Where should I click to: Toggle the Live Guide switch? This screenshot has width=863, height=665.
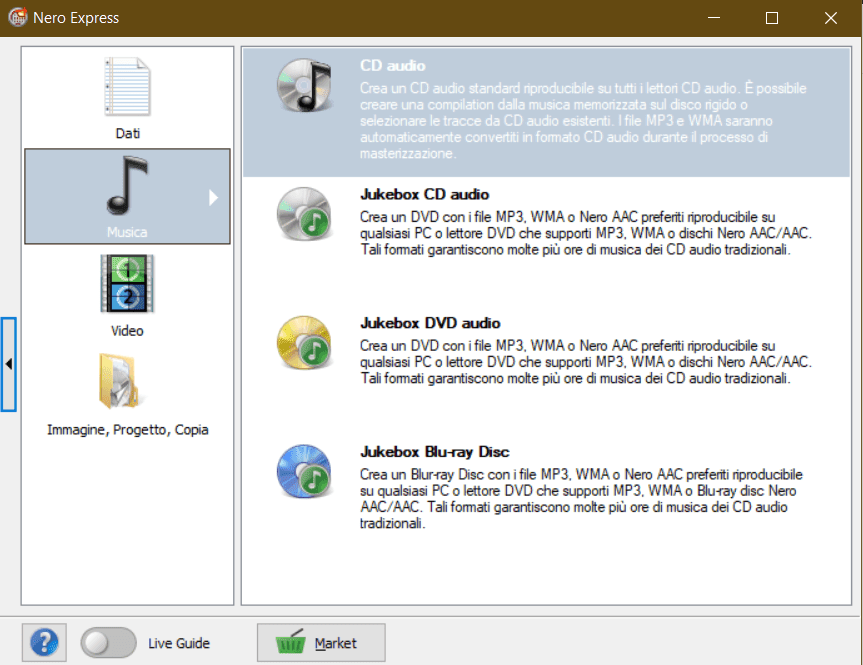(108, 642)
